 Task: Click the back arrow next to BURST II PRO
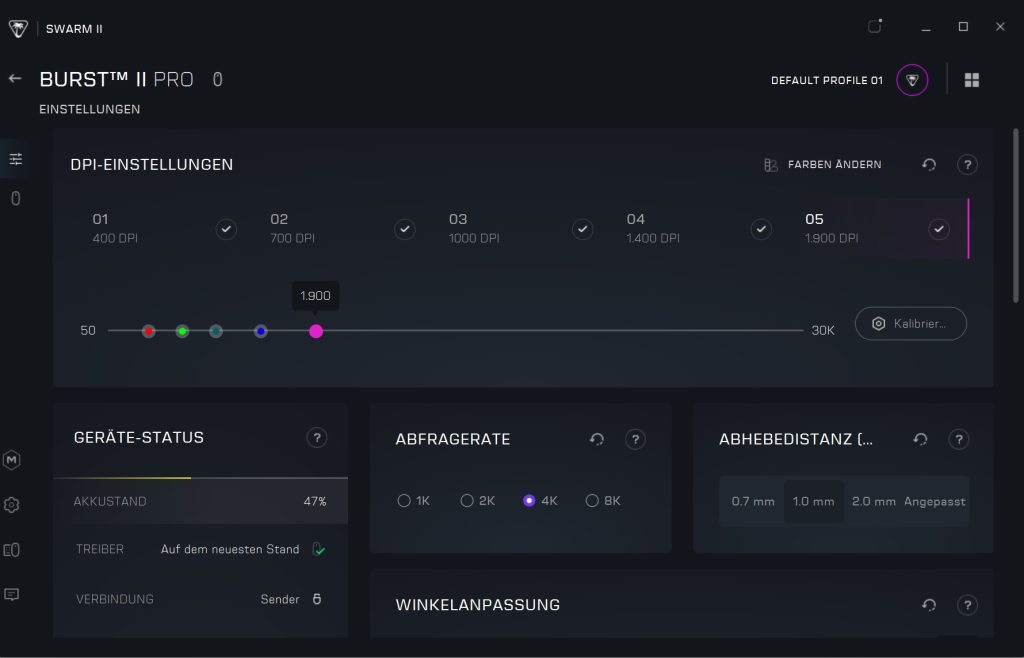click(15, 78)
